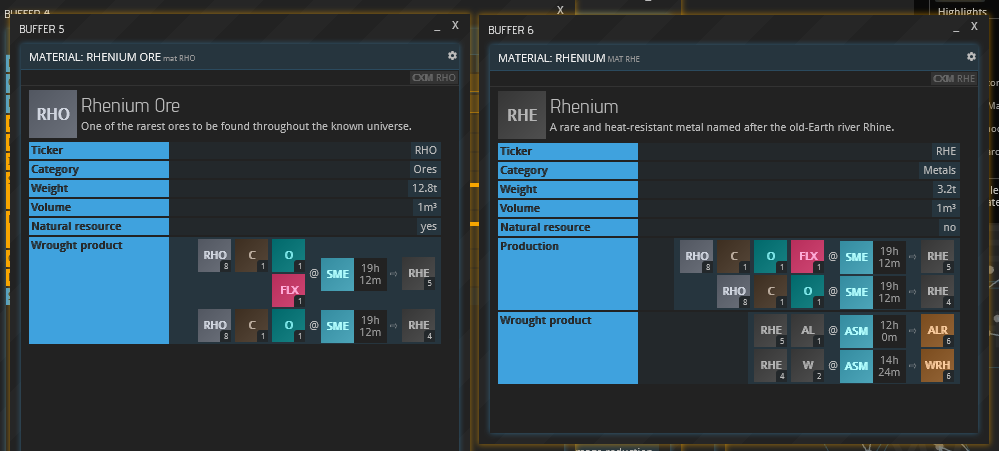Open settings gear in Rhenium Ore buffer
Screen dimensions: 999x451
(452, 57)
